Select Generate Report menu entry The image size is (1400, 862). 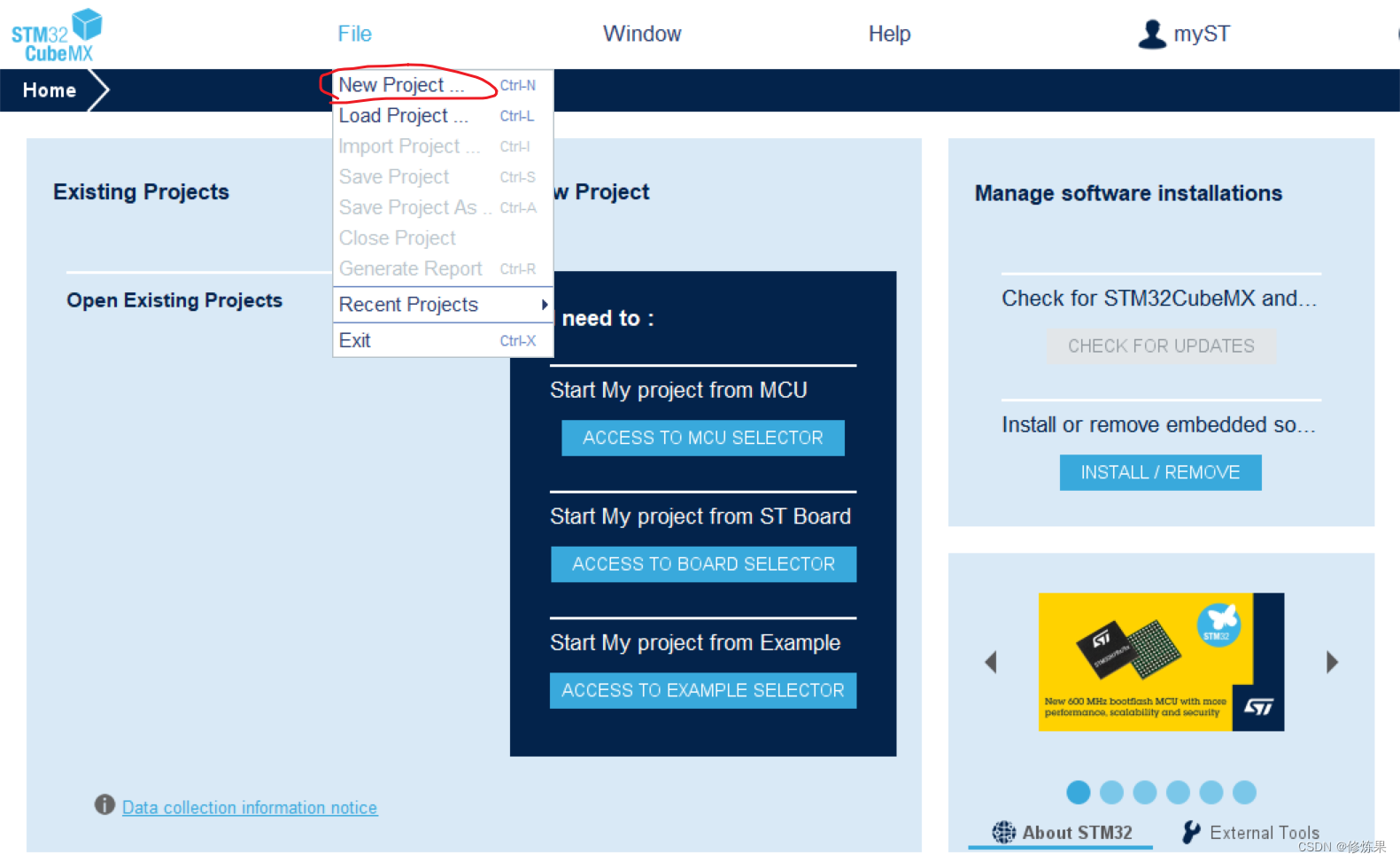[x=443, y=268]
